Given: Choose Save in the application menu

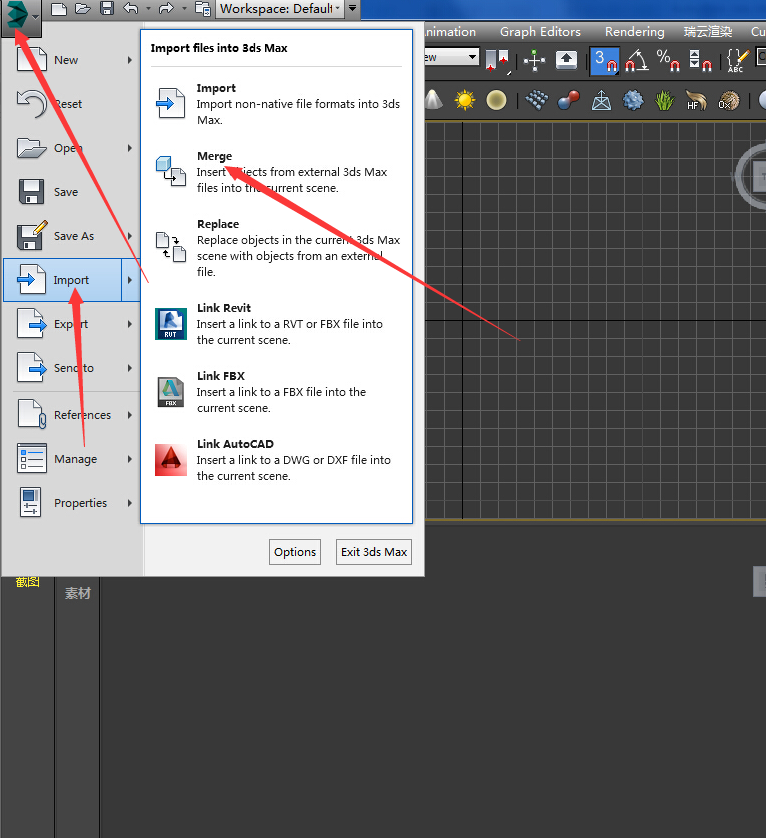Looking at the screenshot, I should coord(66,192).
